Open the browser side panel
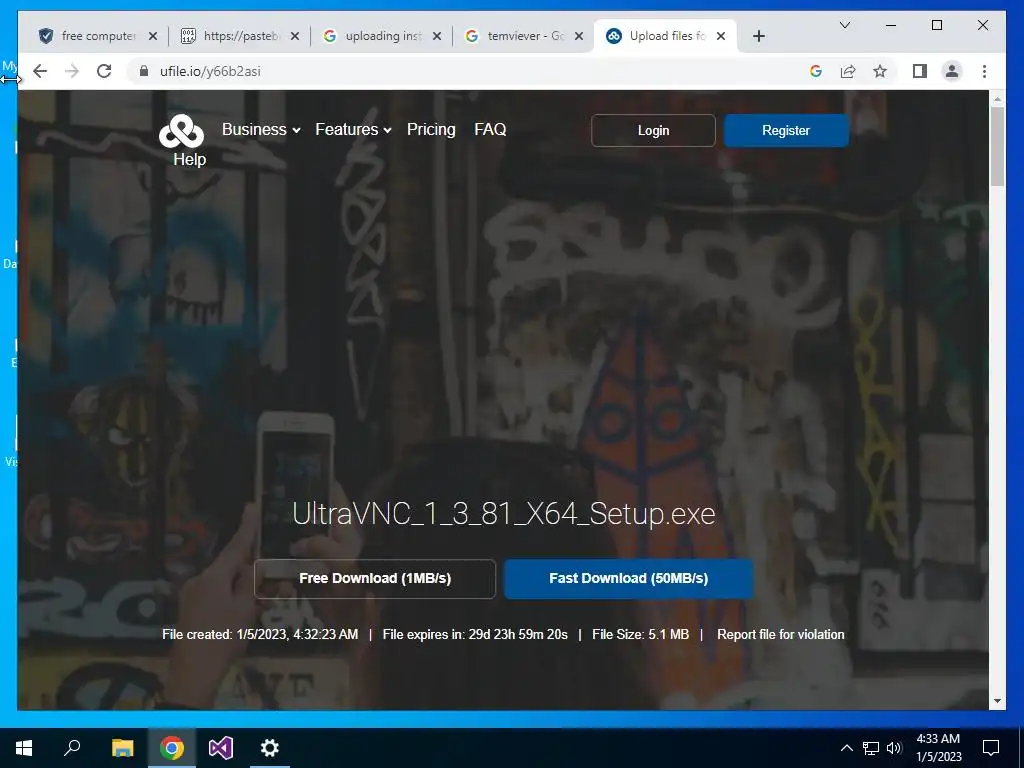1024x768 pixels. [920, 71]
